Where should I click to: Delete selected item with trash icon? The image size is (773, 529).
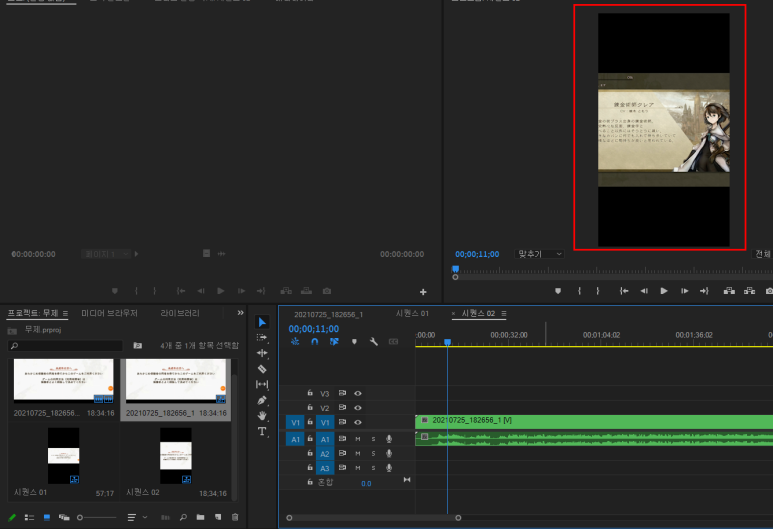pos(235,517)
